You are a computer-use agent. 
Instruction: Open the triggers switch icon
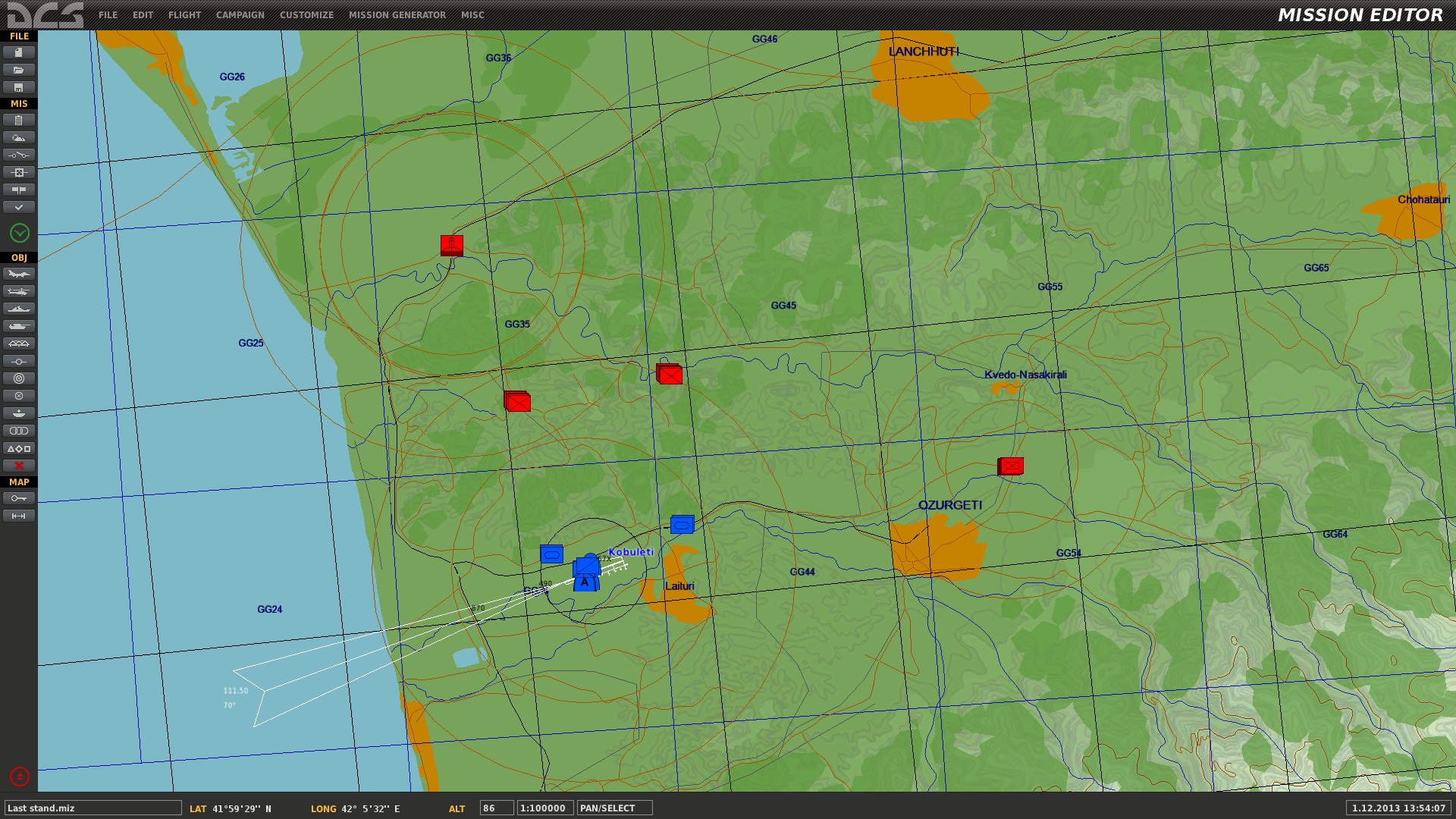point(19,155)
